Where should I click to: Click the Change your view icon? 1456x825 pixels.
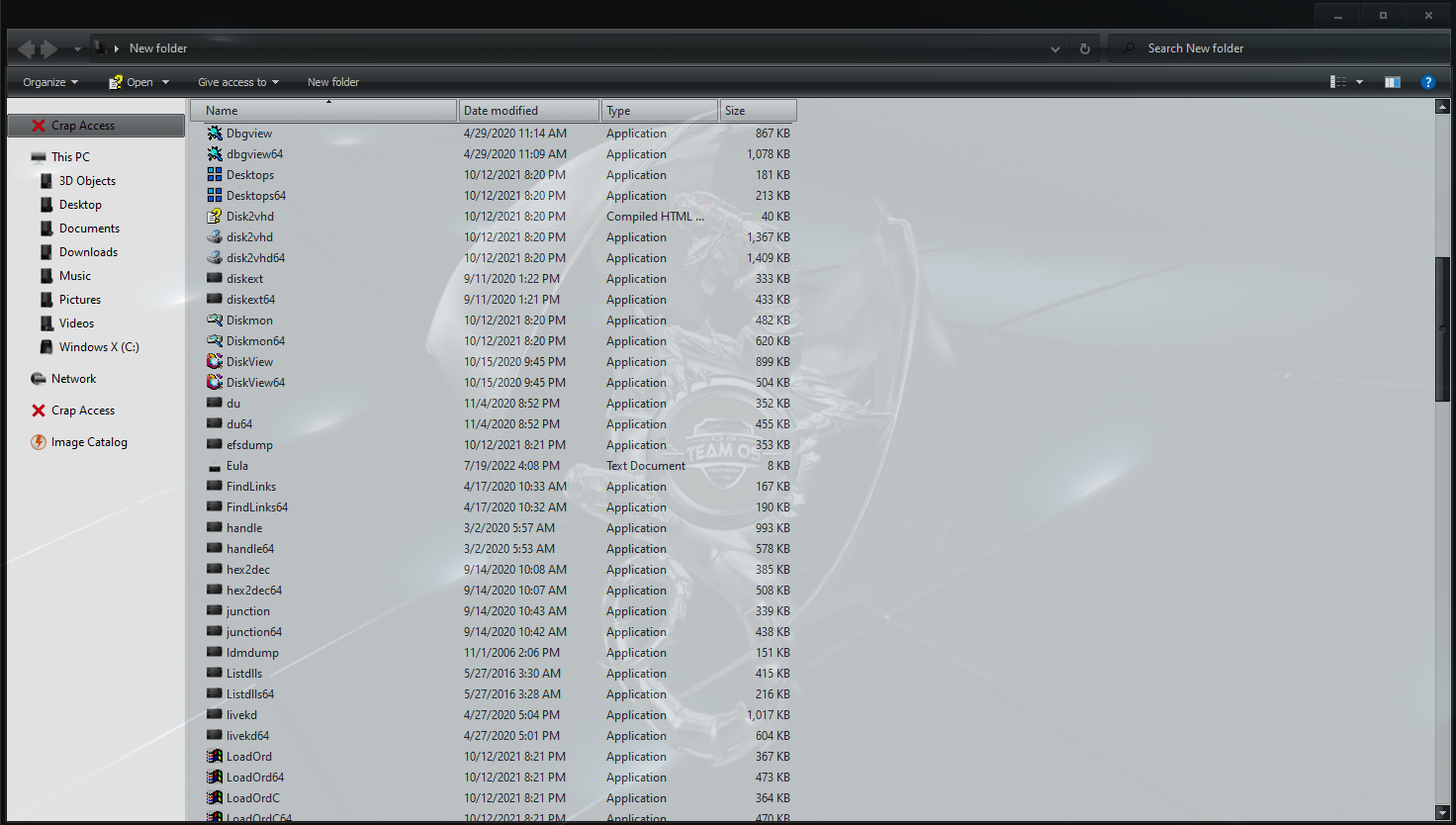(x=1338, y=82)
